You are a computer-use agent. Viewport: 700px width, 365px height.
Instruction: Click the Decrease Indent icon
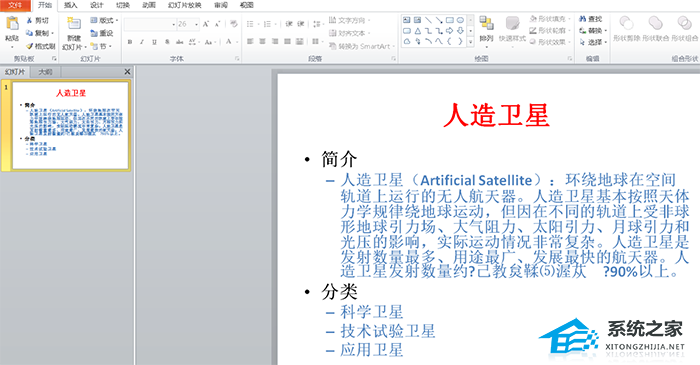click(x=289, y=24)
